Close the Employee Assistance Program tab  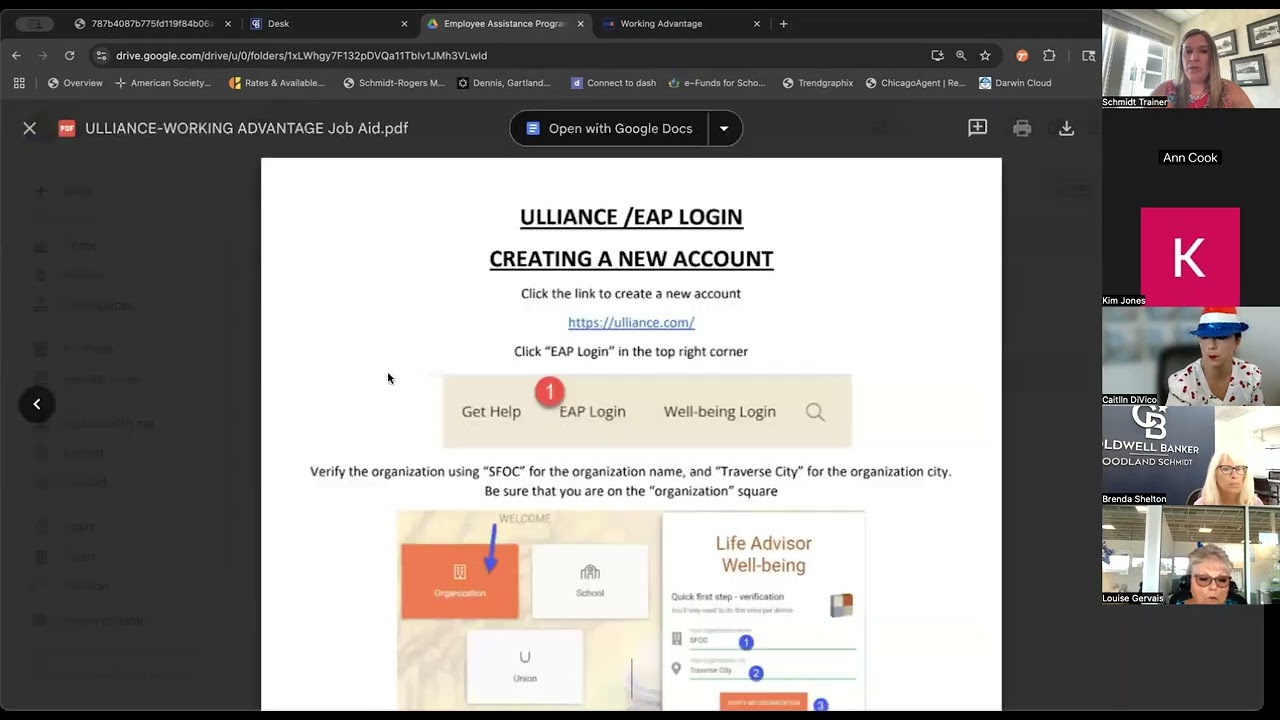coord(580,24)
